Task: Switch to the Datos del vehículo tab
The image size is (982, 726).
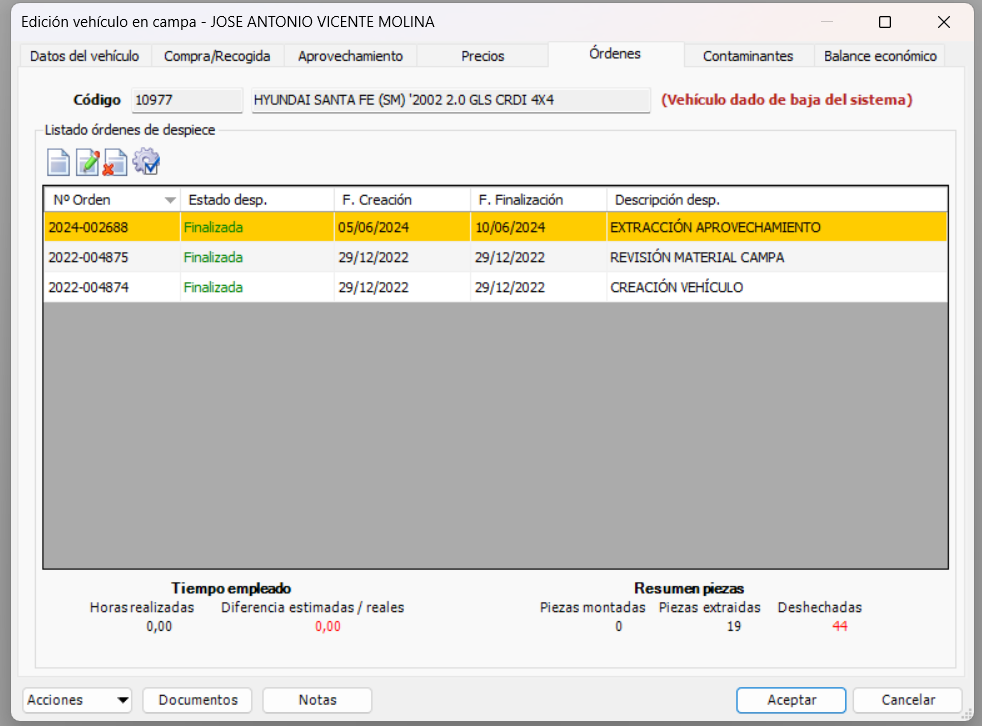Action: point(84,56)
